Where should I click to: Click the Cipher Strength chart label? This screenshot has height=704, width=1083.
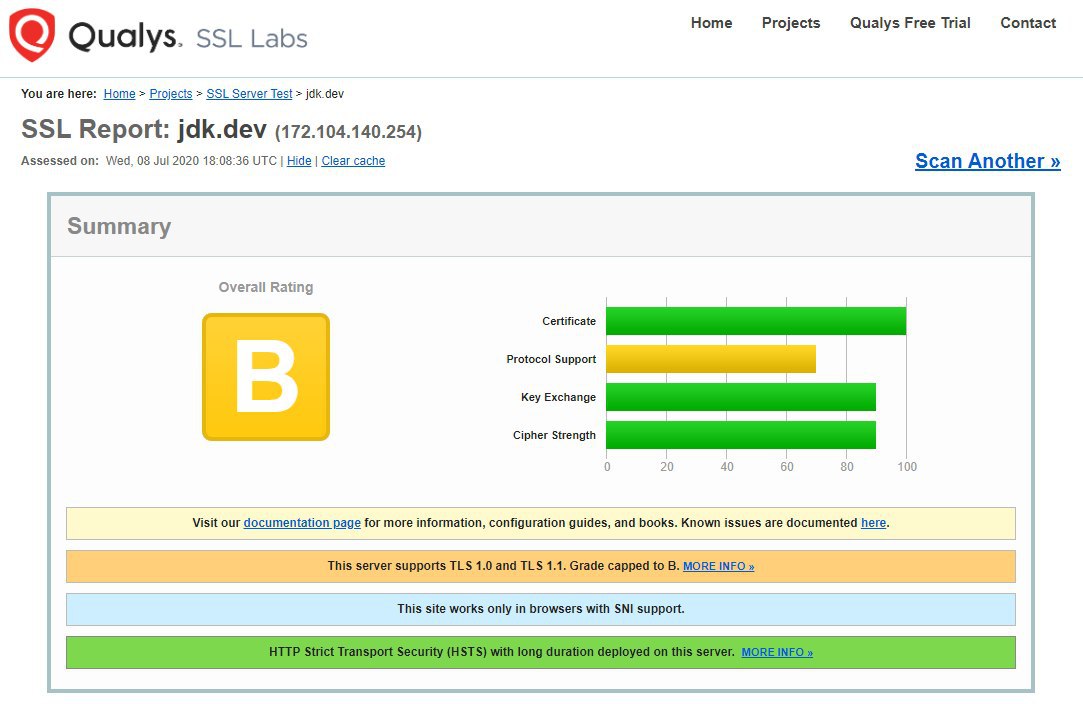tap(554, 435)
